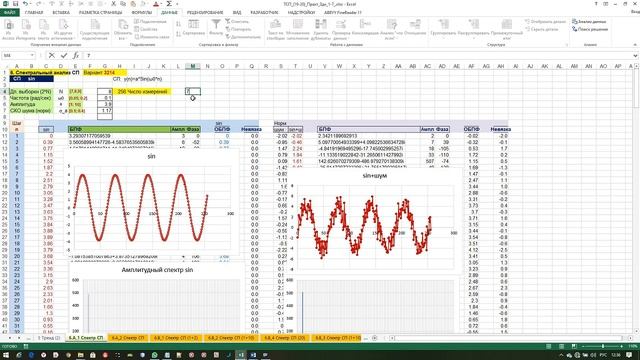Viewport: 640px width, 360px height.
Task: Select the sin chart
Action: pos(151,202)
